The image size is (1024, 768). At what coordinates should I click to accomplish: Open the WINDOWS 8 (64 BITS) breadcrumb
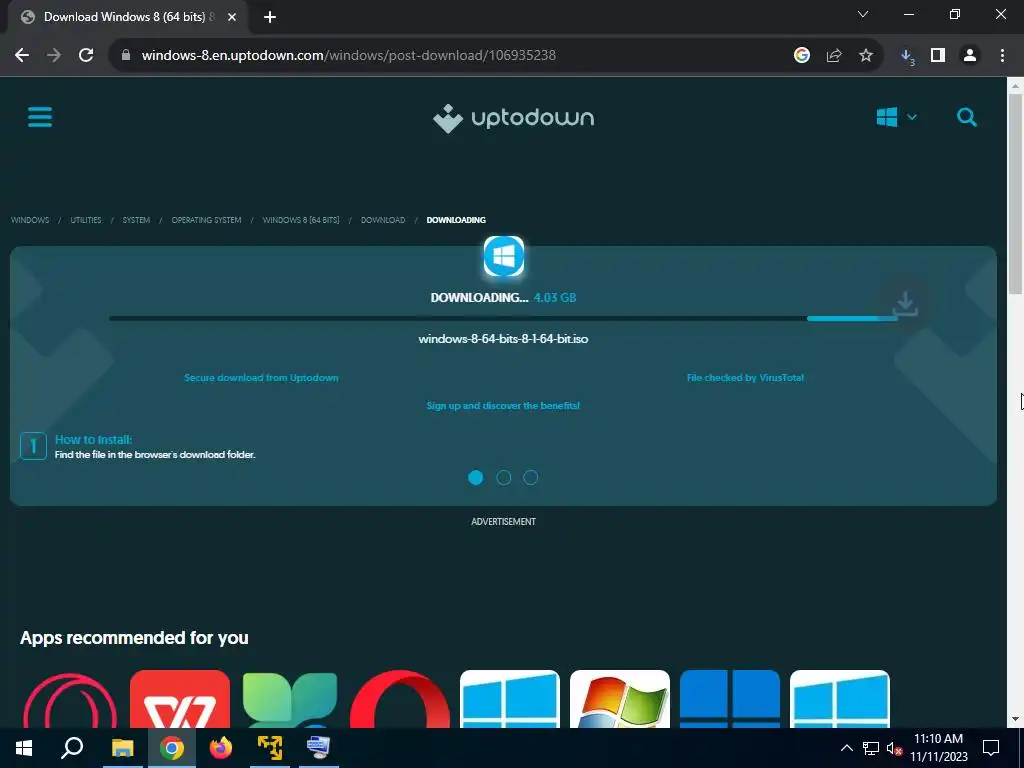tap(301, 220)
